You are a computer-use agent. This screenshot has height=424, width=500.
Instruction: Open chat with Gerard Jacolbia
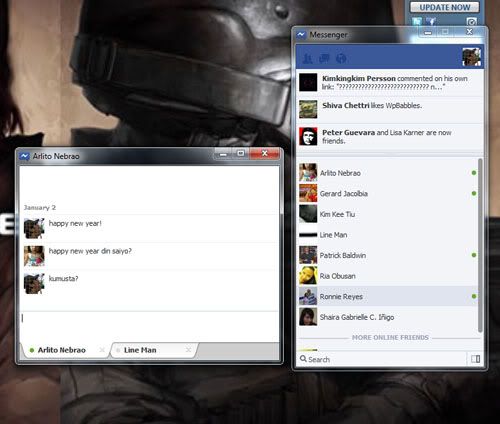387,193
